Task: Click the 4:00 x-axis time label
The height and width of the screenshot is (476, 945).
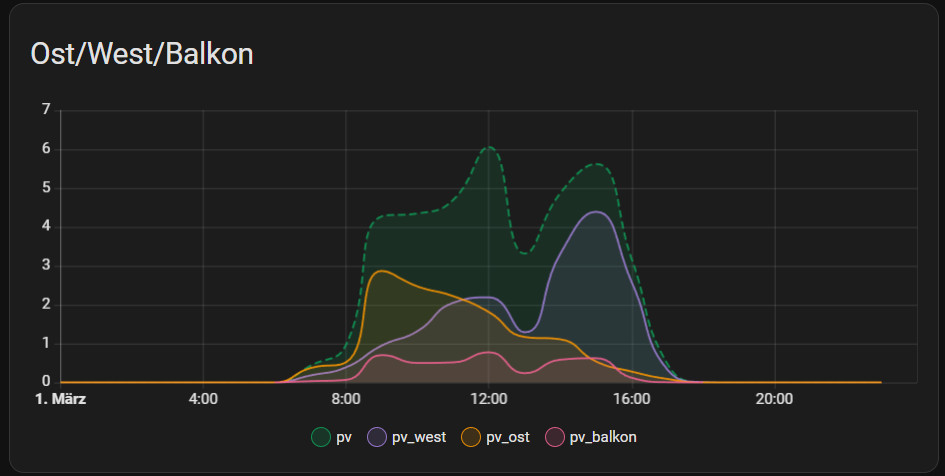Action: (x=203, y=400)
